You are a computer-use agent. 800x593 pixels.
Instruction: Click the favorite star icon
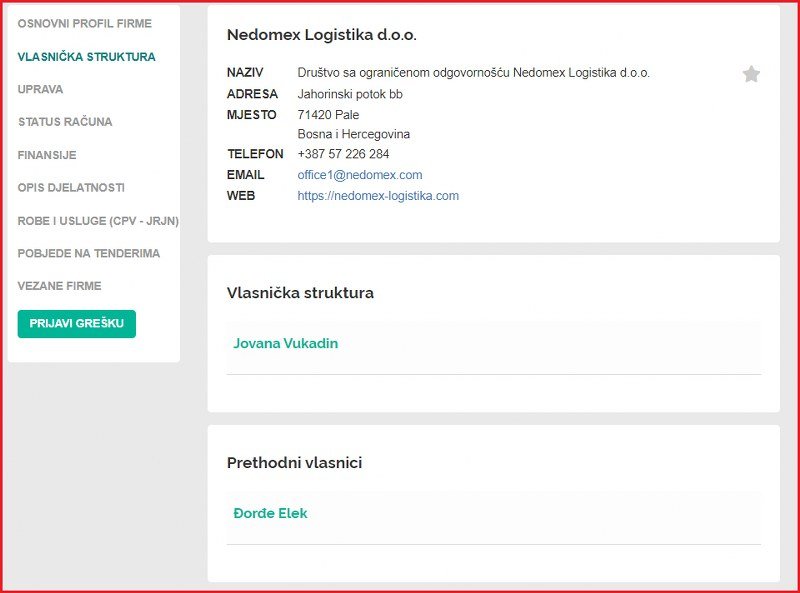coord(751,75)
